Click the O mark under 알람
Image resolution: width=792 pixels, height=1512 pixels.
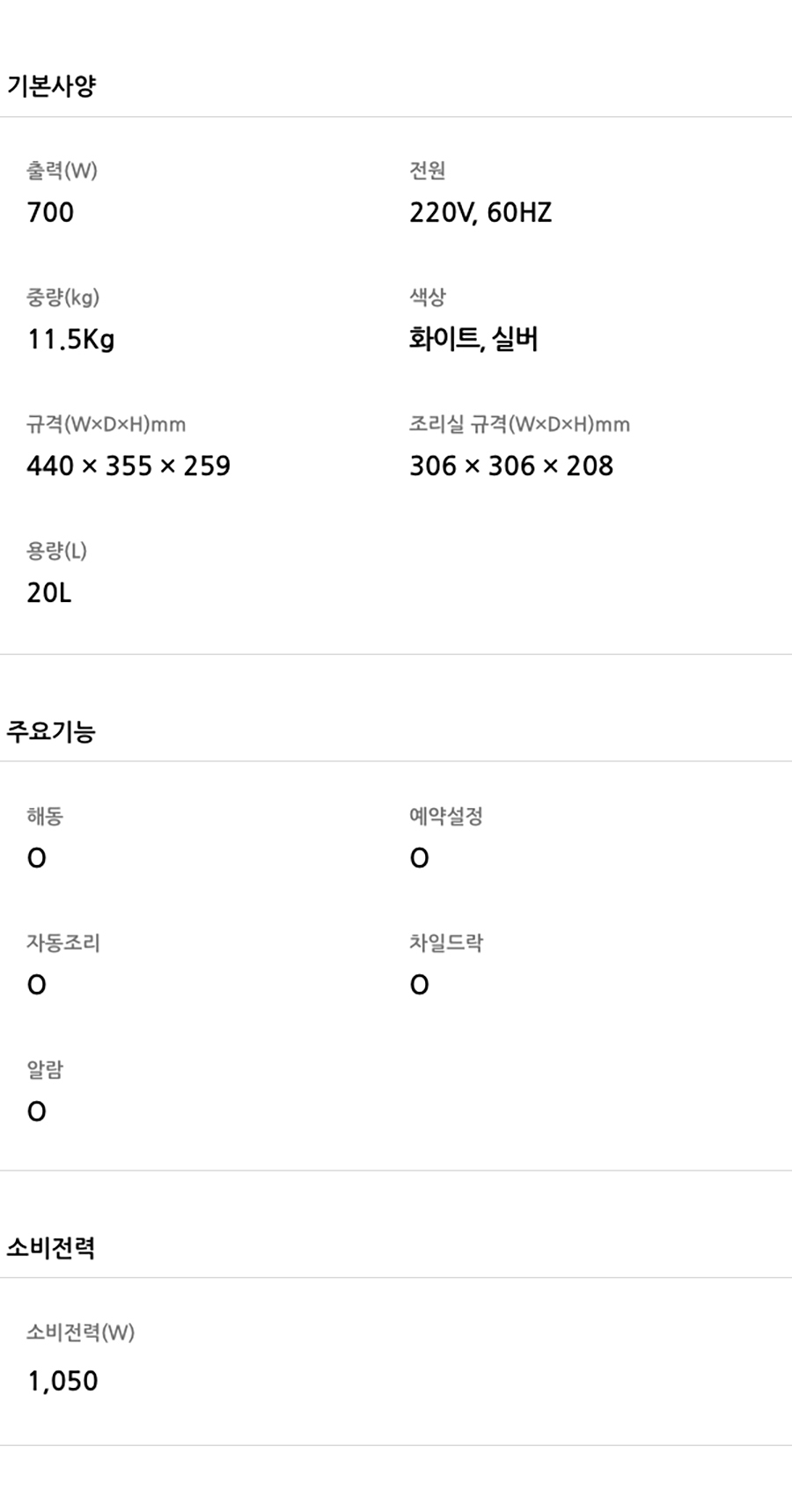coord(36,1112)
